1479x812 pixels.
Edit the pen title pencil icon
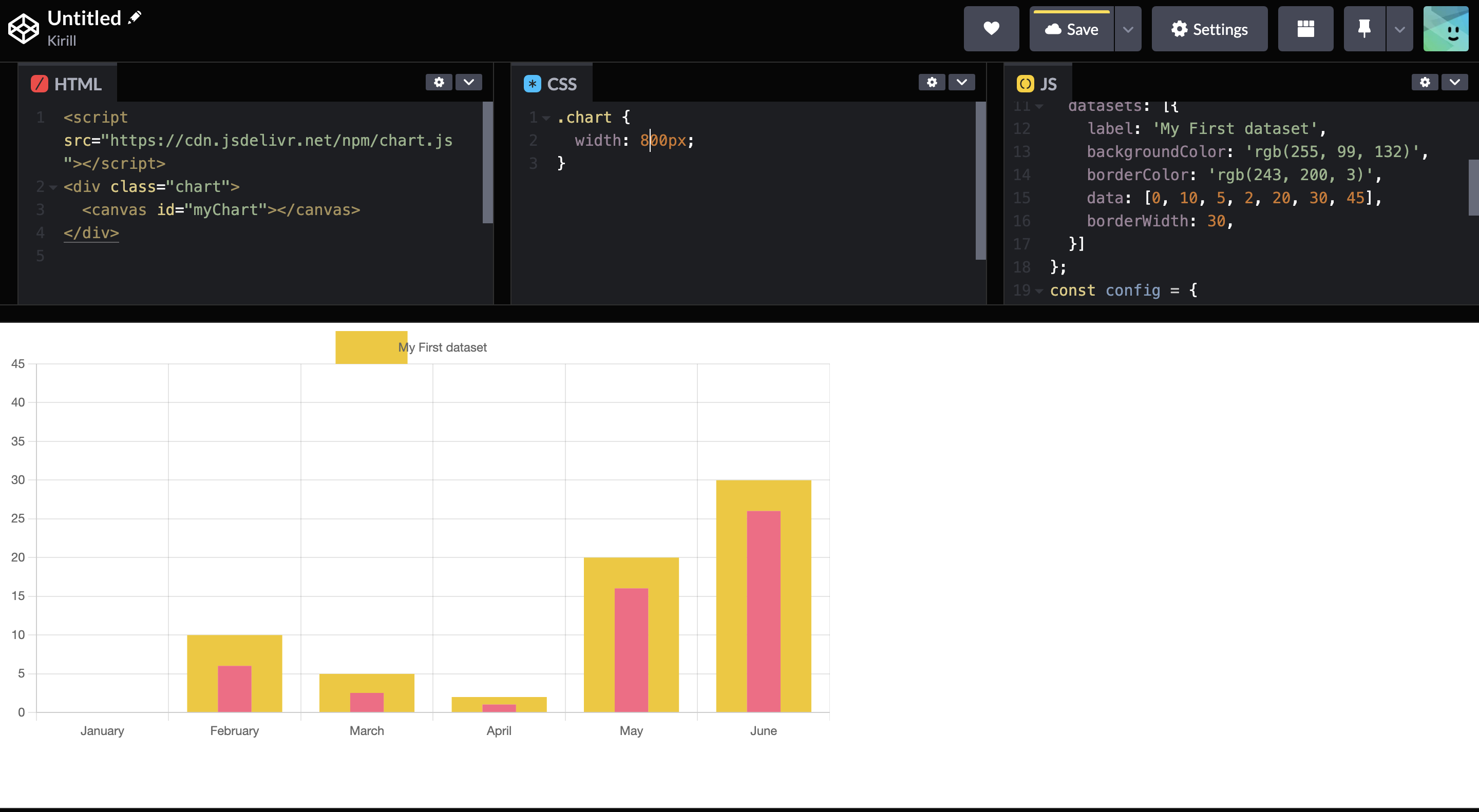(x=135, y=18)
